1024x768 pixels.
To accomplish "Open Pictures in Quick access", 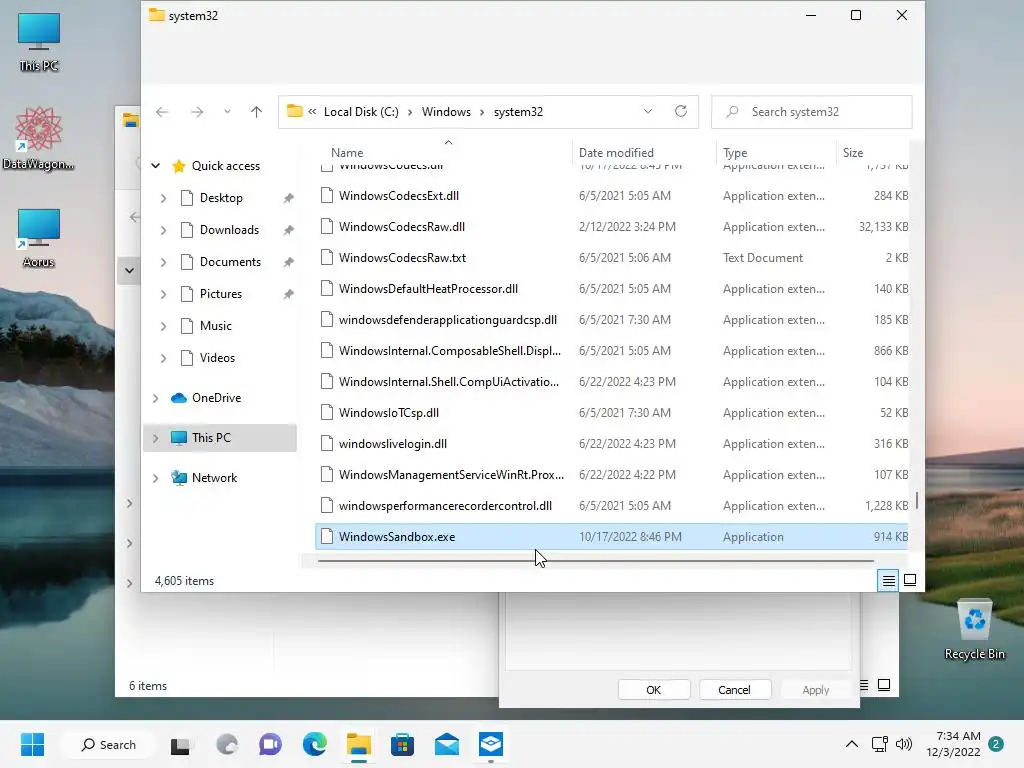I will (x=221, y=294).
